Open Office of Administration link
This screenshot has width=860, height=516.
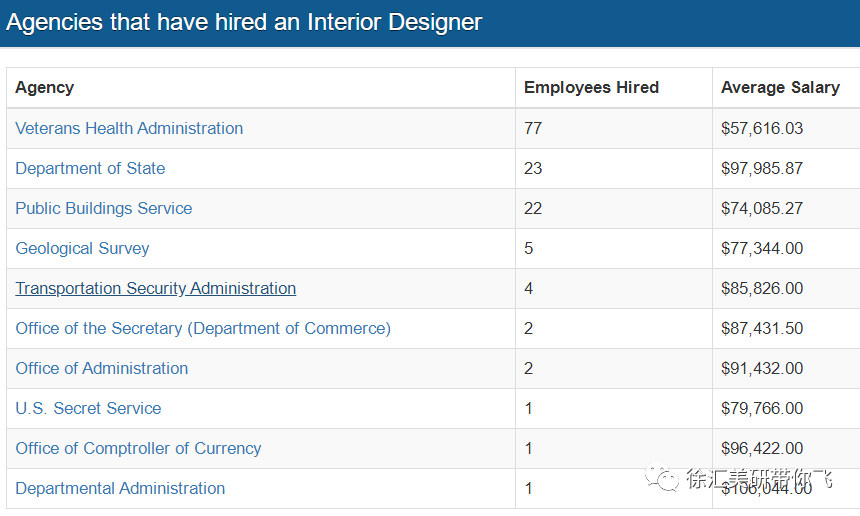point(101,368)
